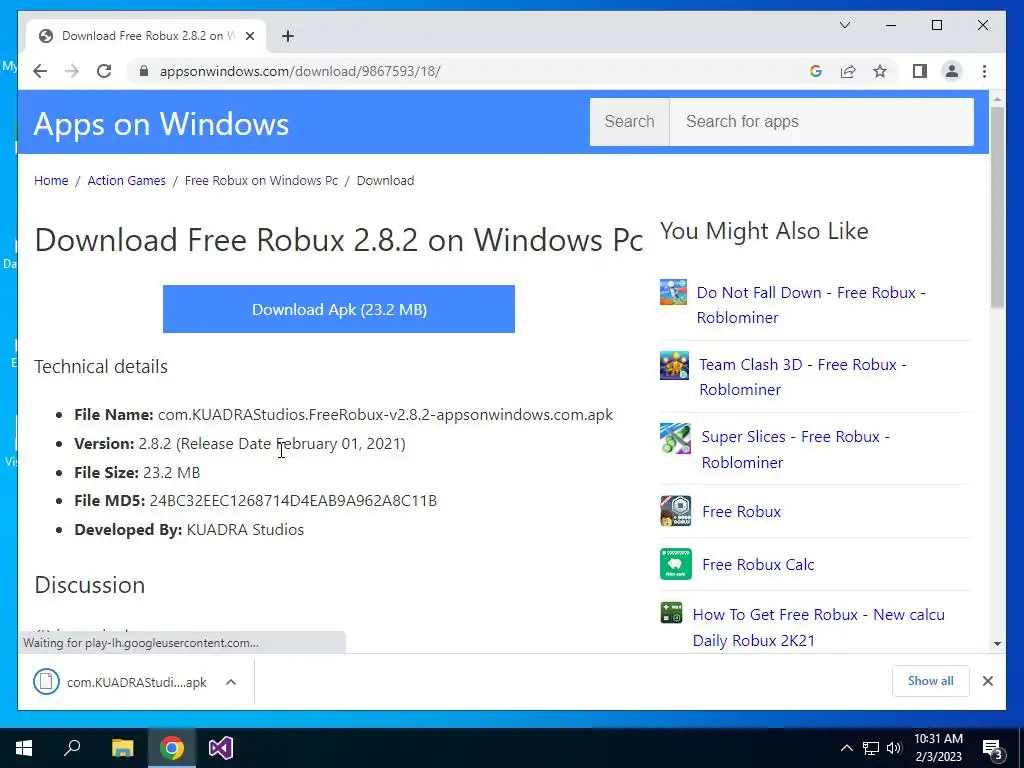Open the Windows Start menu
The image size is (1024, 768).
click(x=24, y=748)
